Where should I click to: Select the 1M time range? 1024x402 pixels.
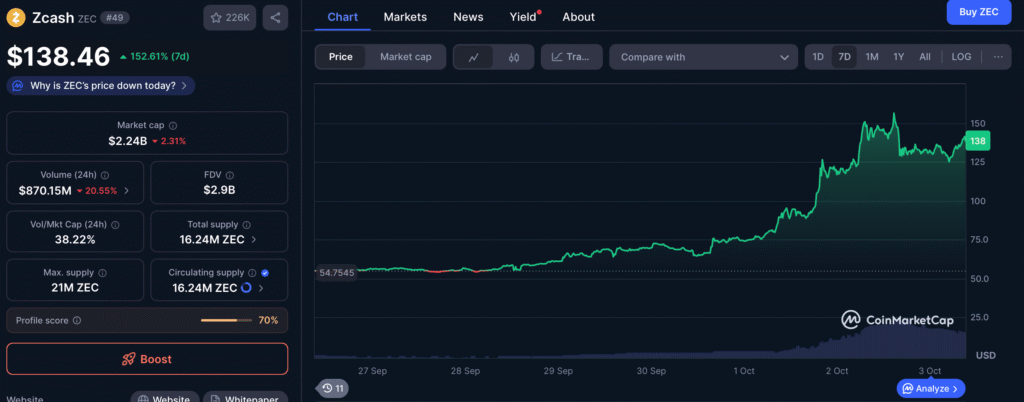click(x=872, y=57)
